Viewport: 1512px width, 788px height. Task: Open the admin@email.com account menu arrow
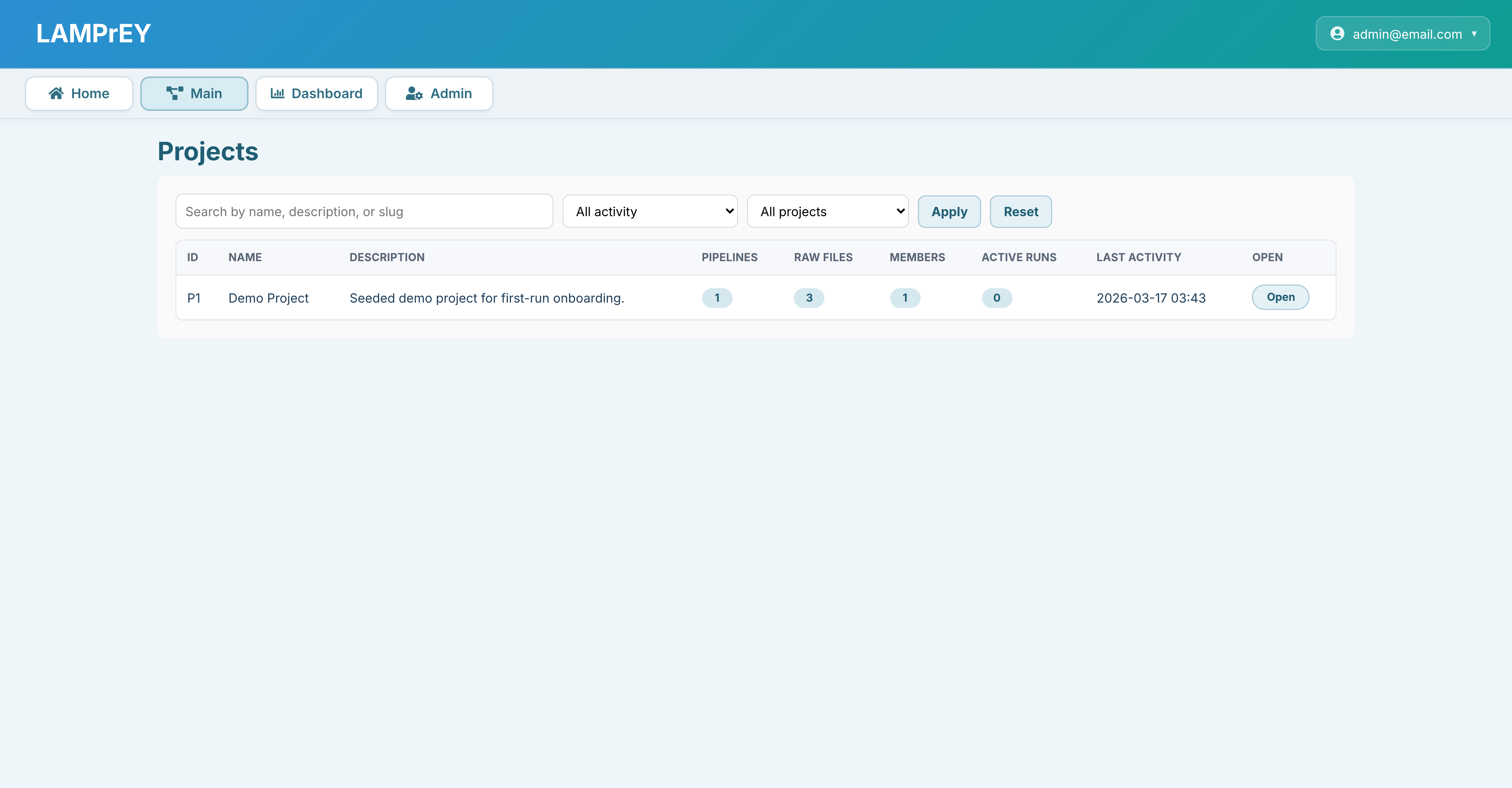1474,34
